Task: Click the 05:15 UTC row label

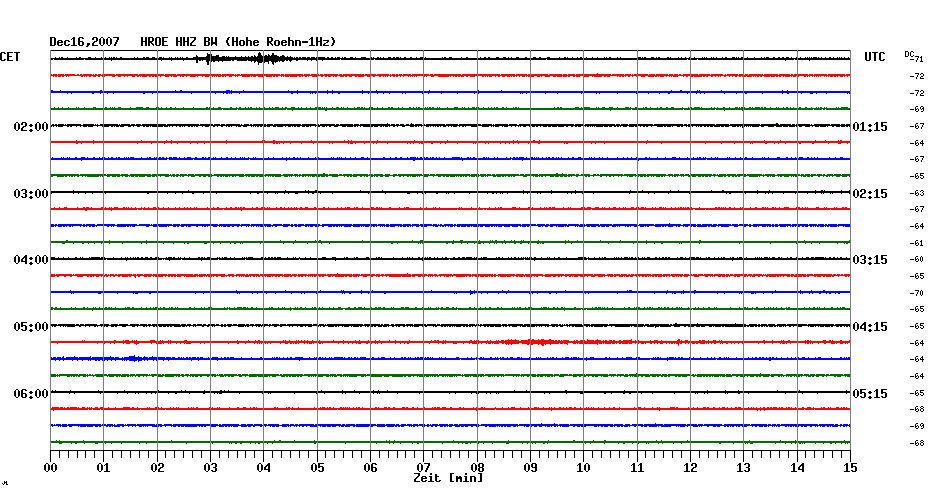Action: click(x=870, y=394)
